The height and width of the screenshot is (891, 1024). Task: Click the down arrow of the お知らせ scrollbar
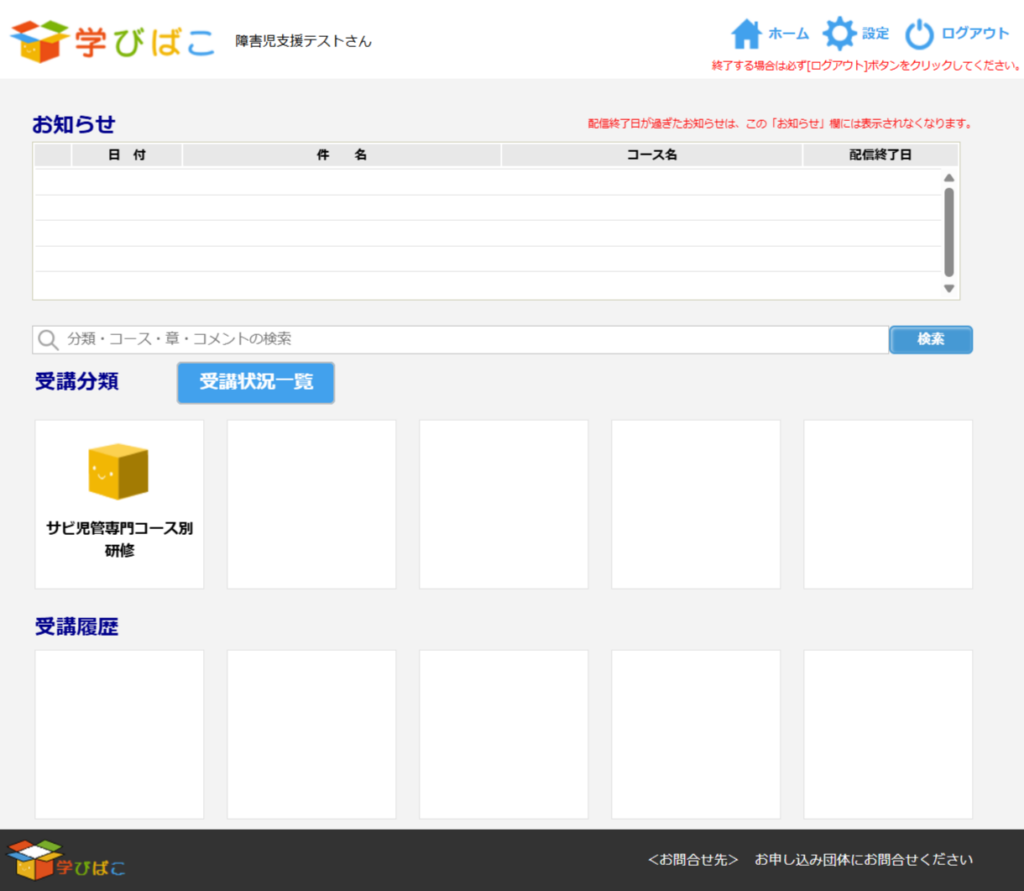949,288
